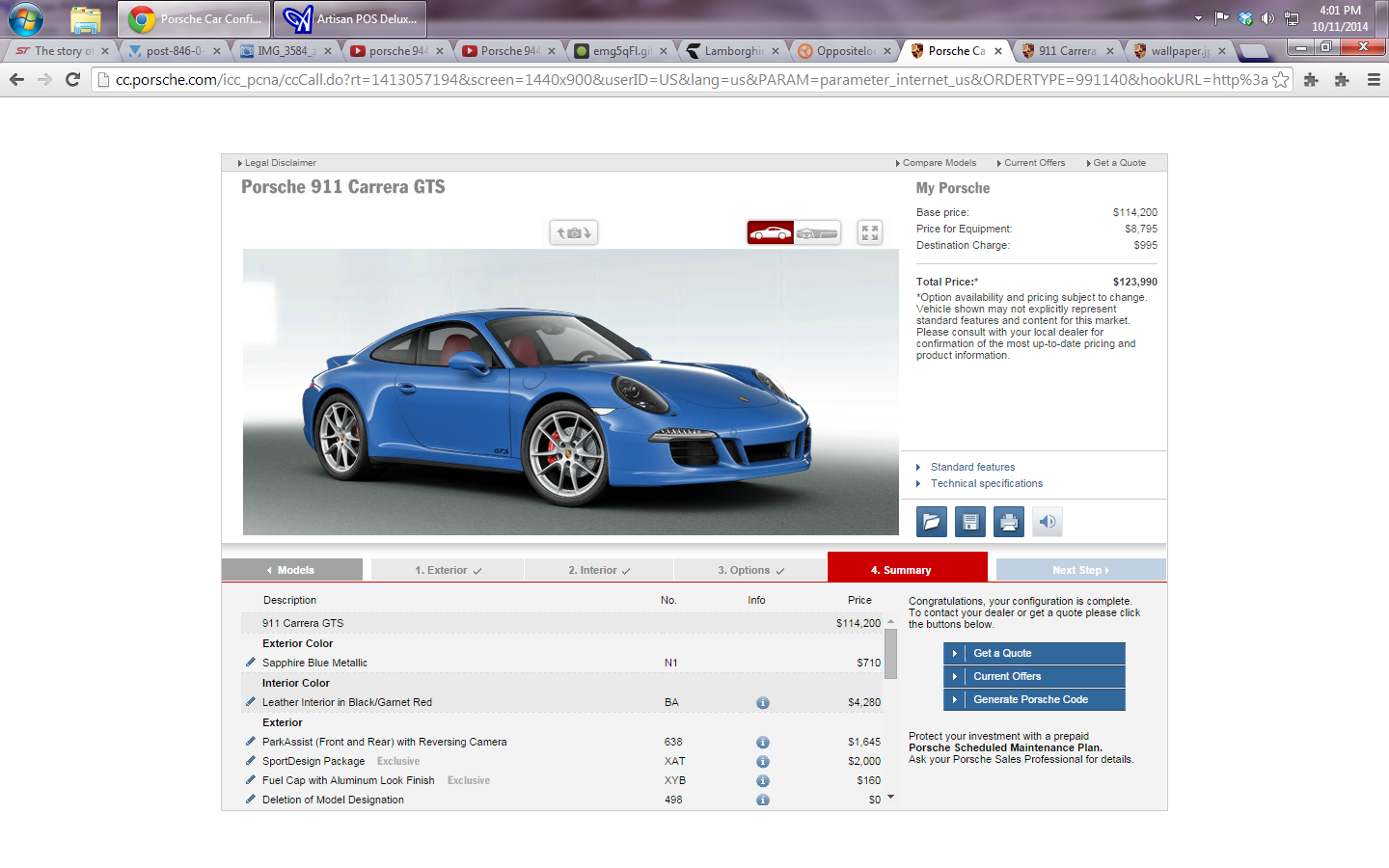Toggle the sound speaker icon

pos(1048,522)
